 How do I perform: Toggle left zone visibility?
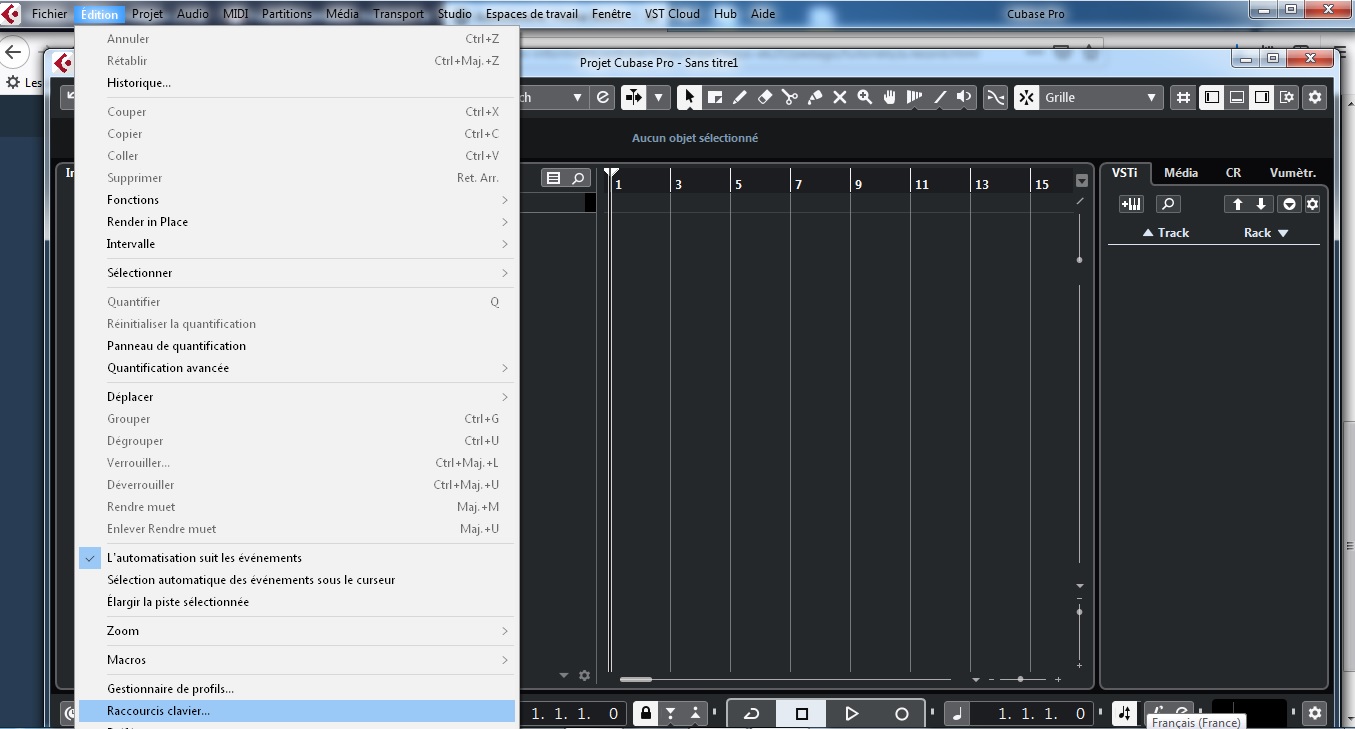(1212, 97)
